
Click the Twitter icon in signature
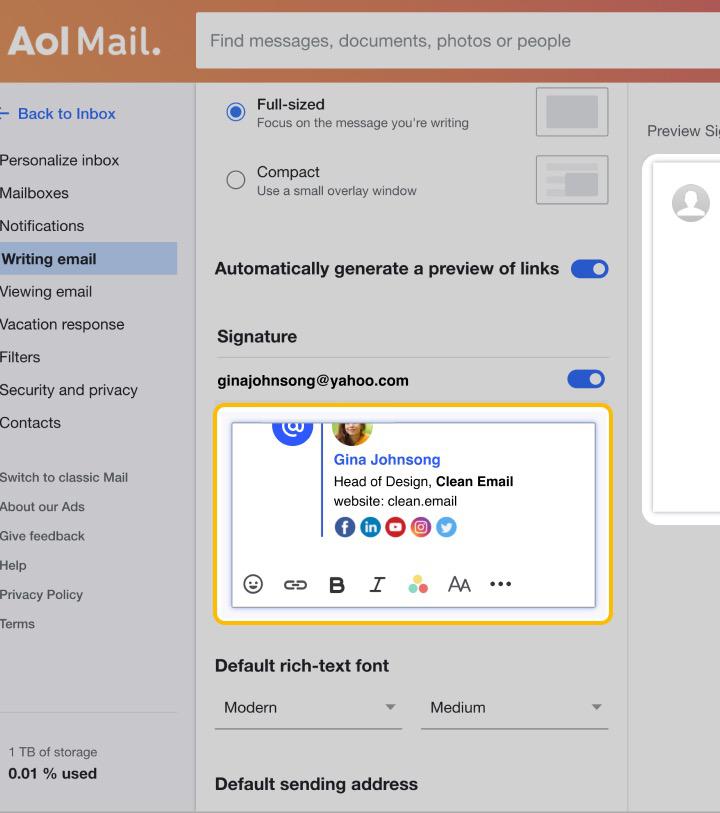pos(446,527)
